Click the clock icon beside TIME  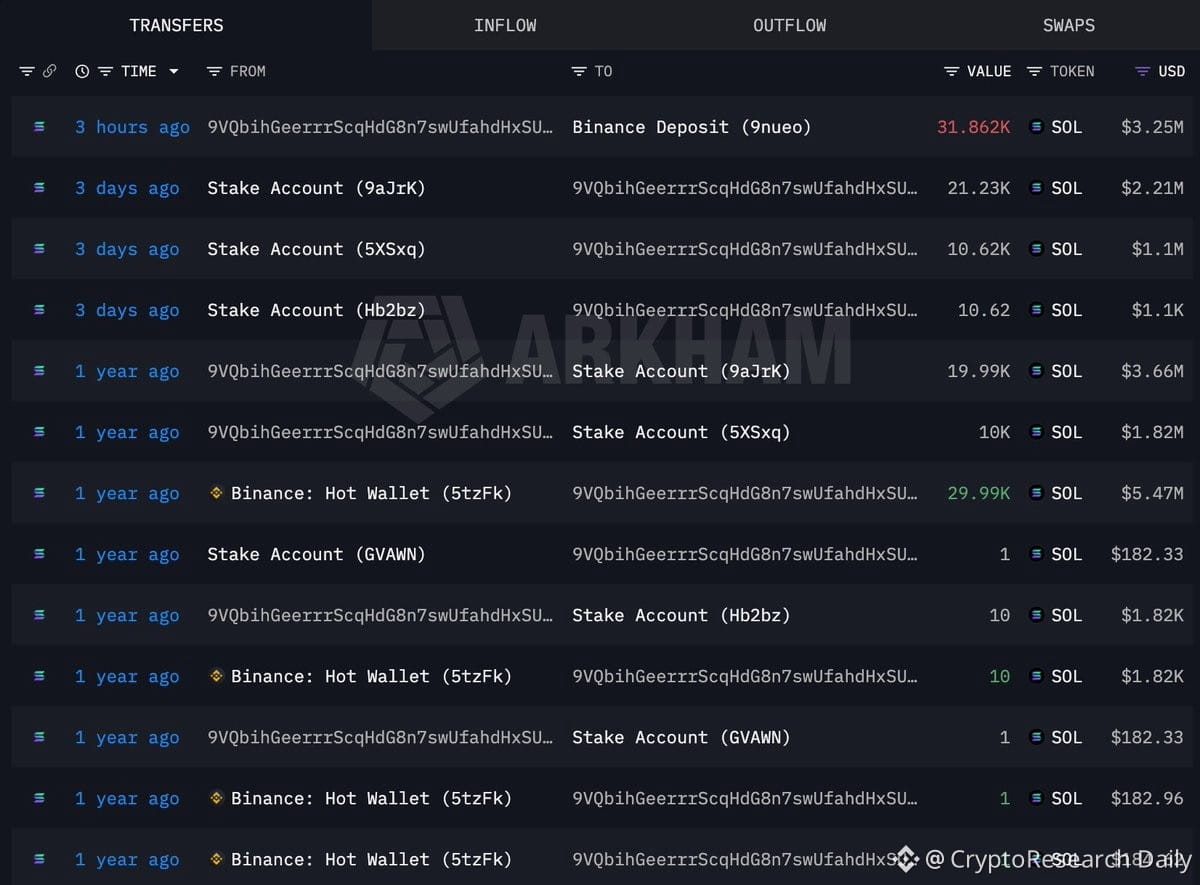point(82,71)
